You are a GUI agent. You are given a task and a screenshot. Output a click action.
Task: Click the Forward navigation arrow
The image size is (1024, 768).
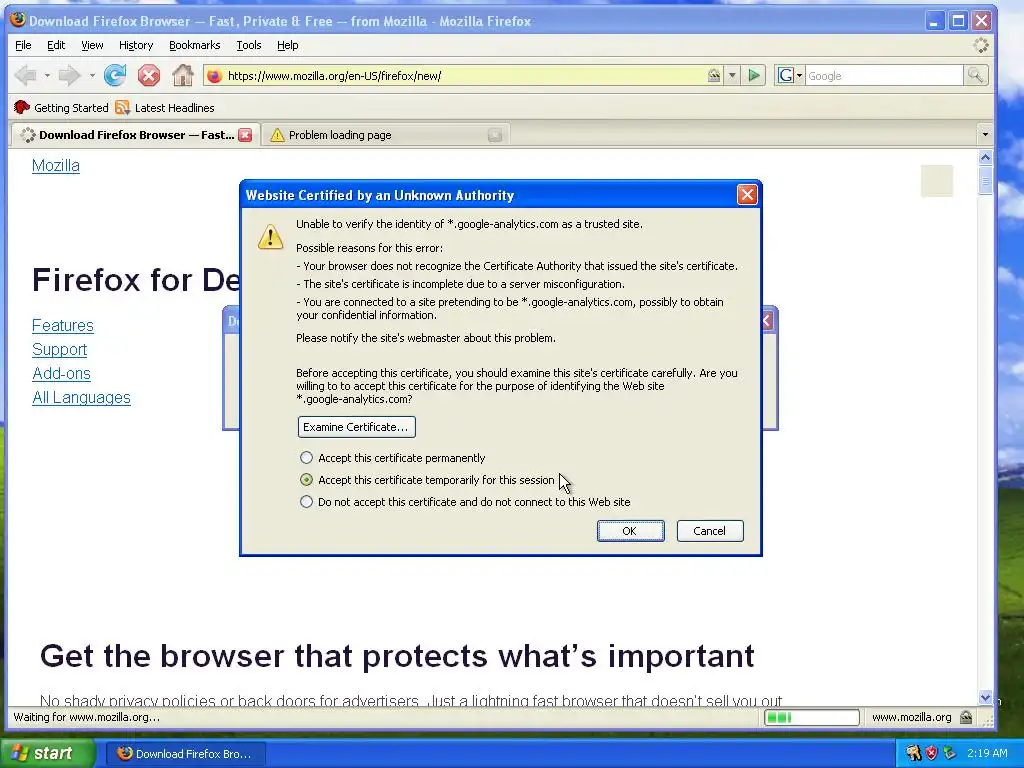coord(69,76)
